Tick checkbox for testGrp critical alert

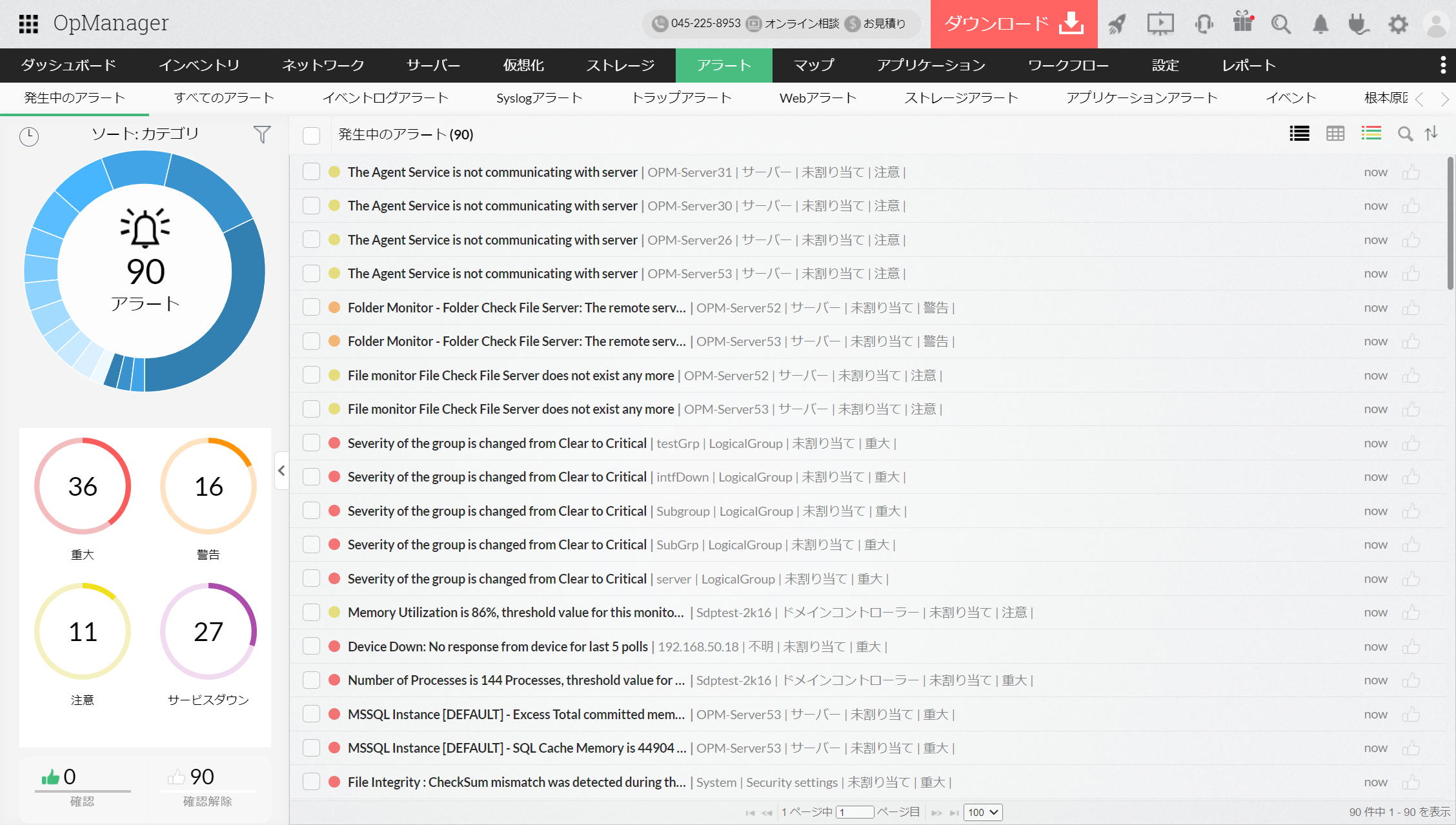(312, 443)
